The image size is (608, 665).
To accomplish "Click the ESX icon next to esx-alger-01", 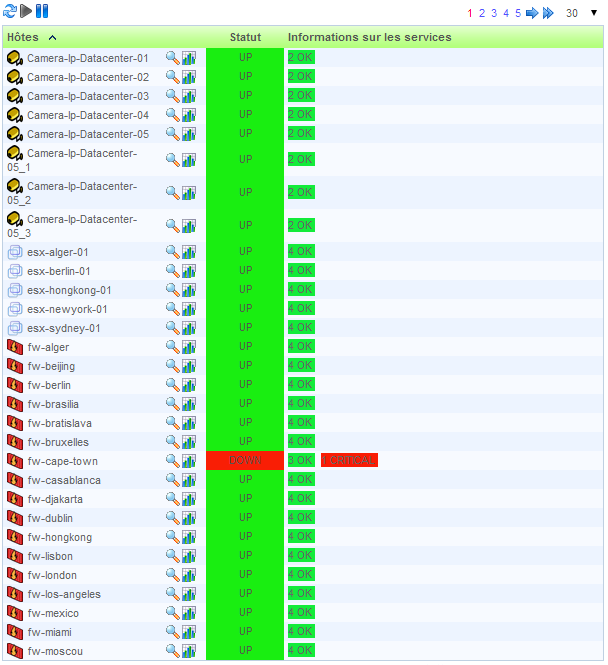I will point(15,252).
